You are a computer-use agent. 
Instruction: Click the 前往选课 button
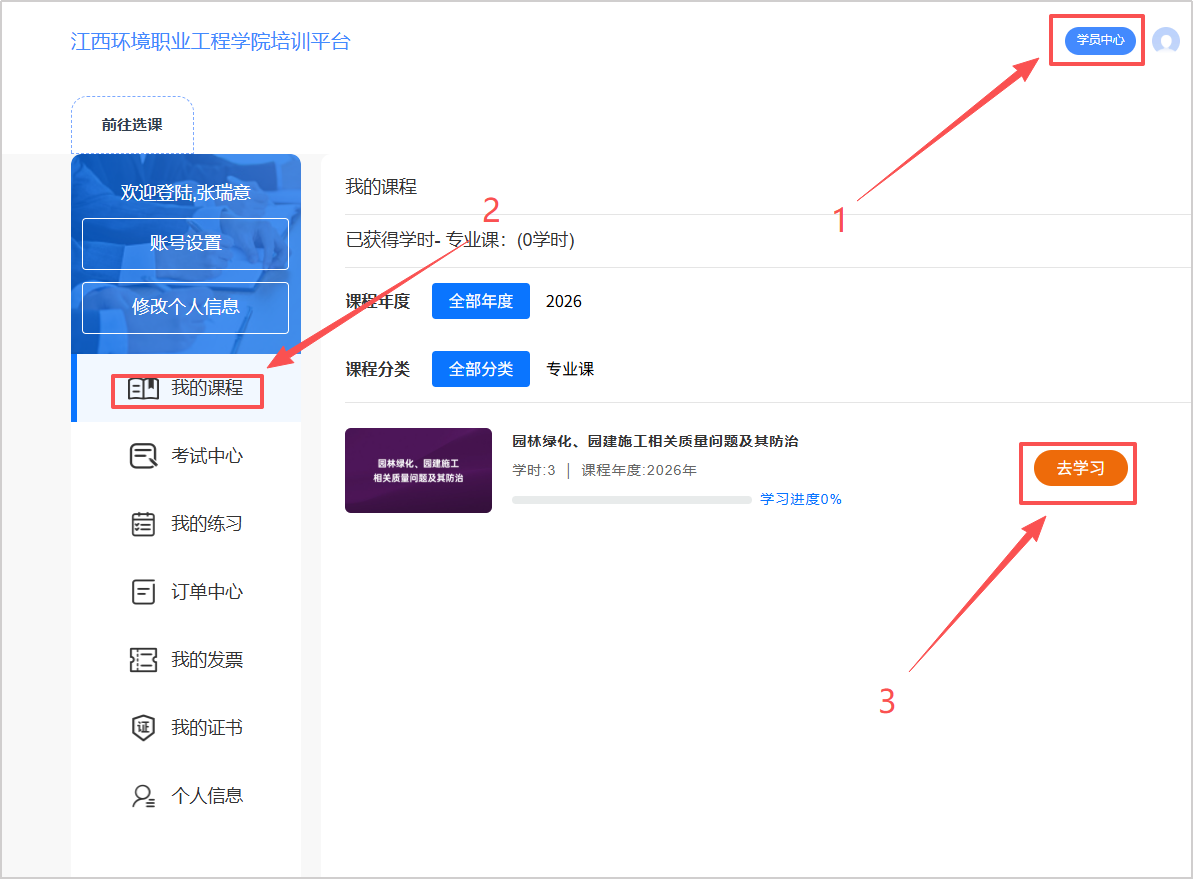[x=132, y=125]
